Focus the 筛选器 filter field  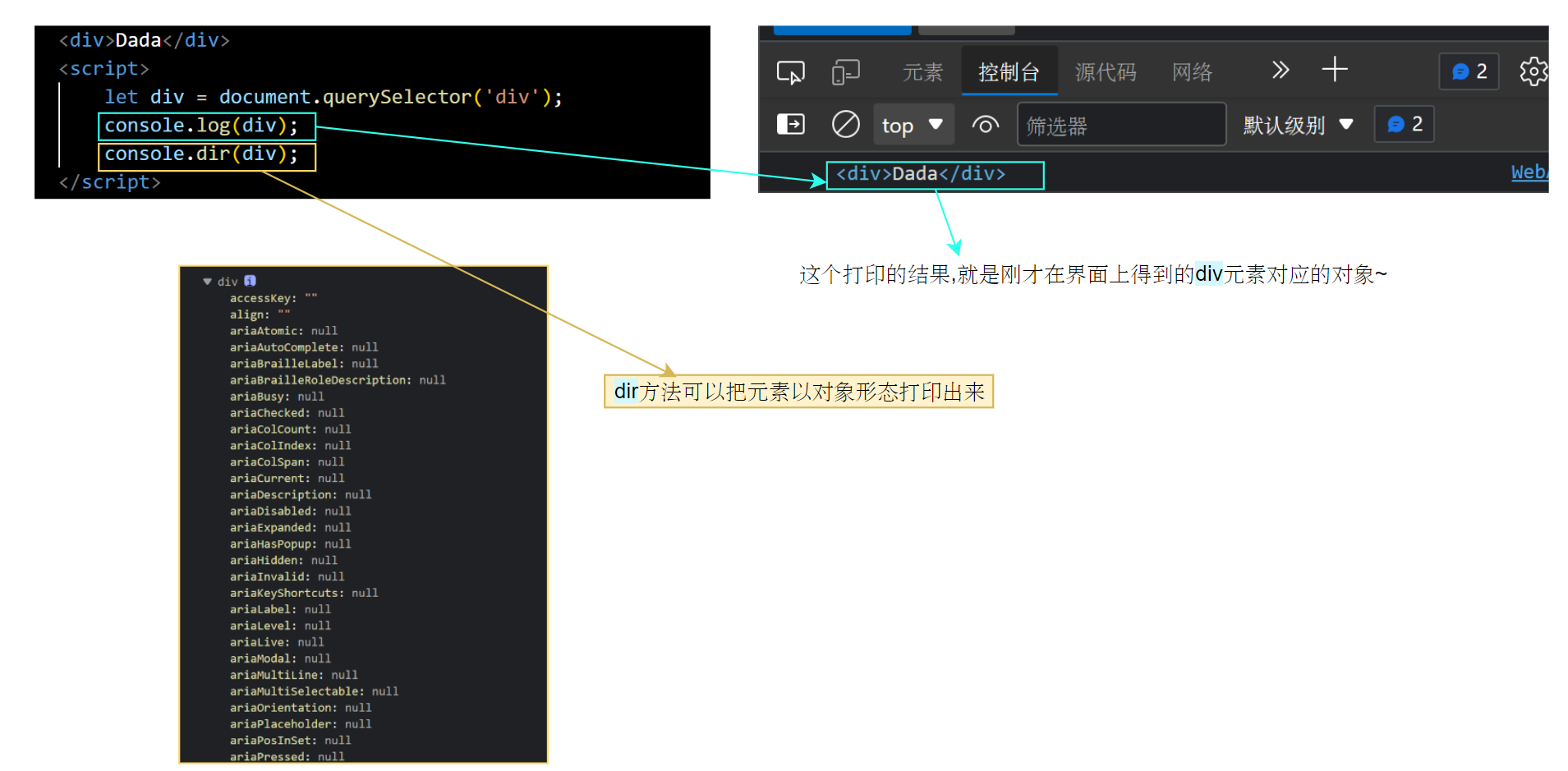click(1121, 125)
